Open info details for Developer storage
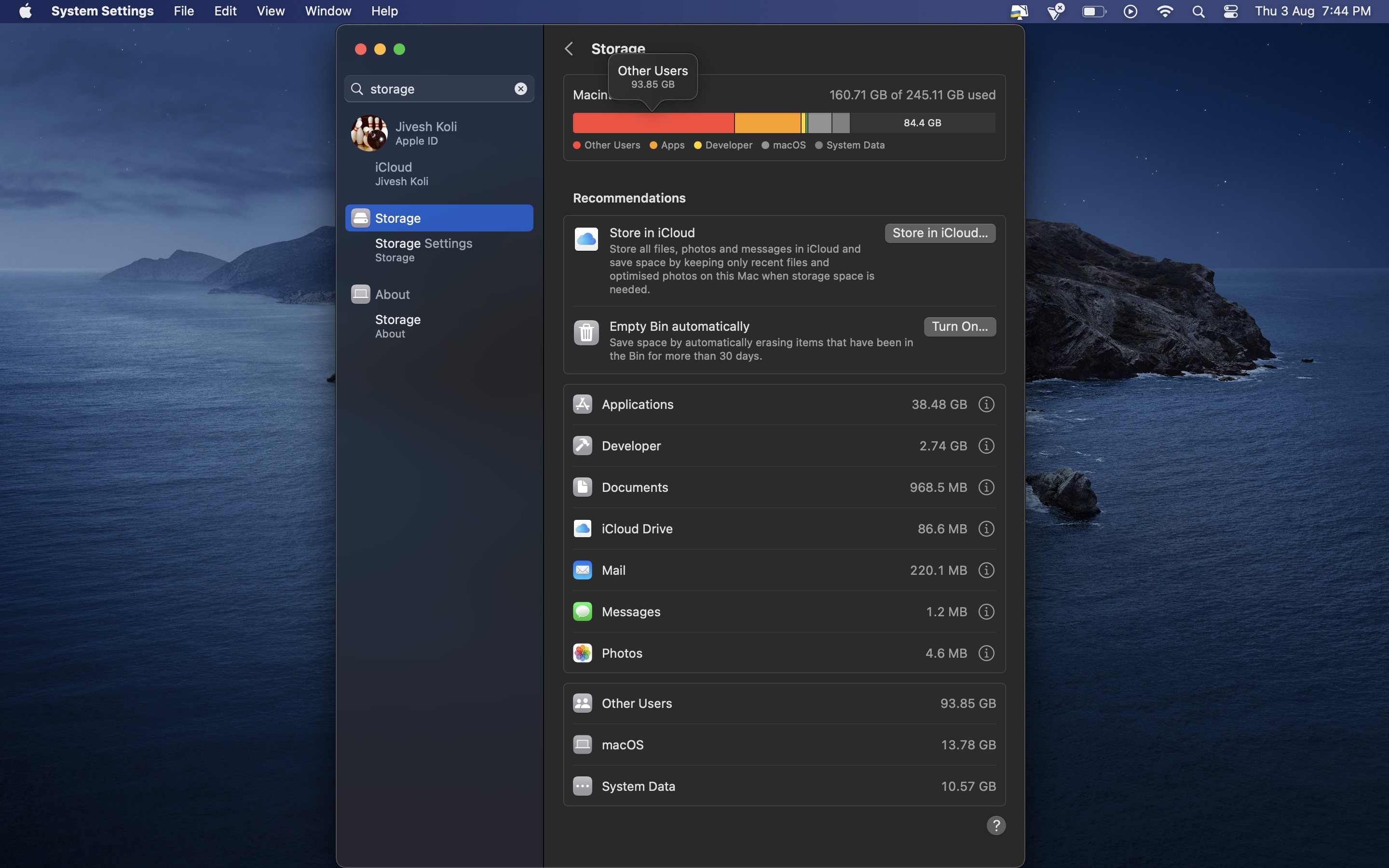The image size is (1389, 868). (x=986, y=446)
